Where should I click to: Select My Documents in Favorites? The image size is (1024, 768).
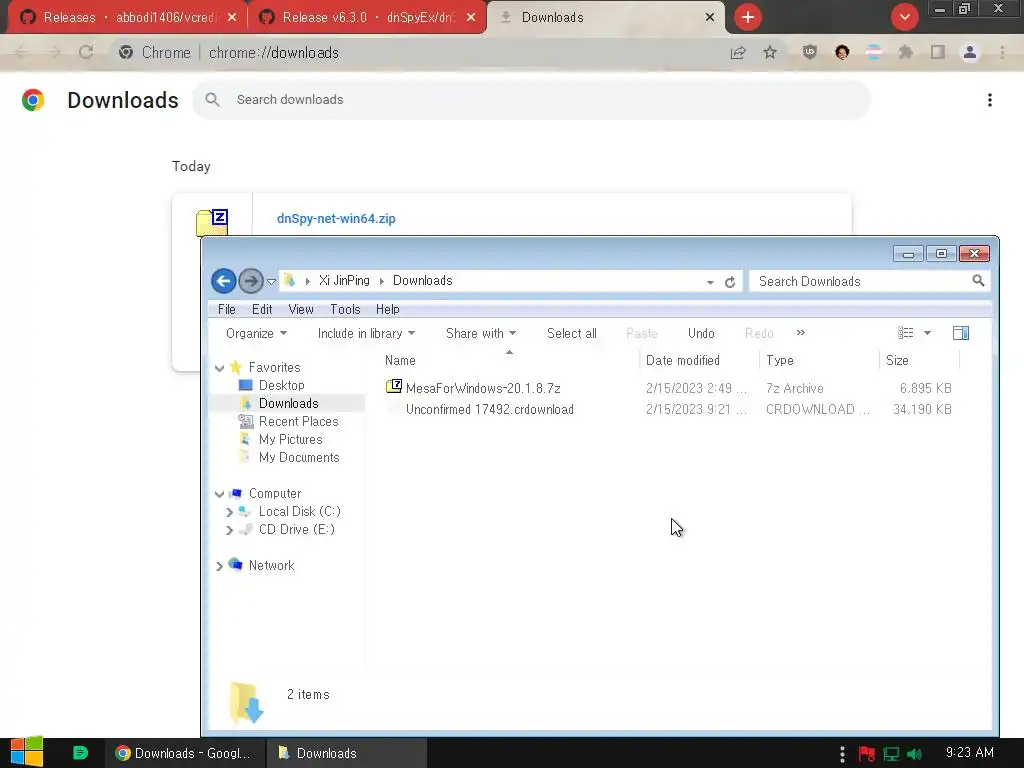(299, 458)
